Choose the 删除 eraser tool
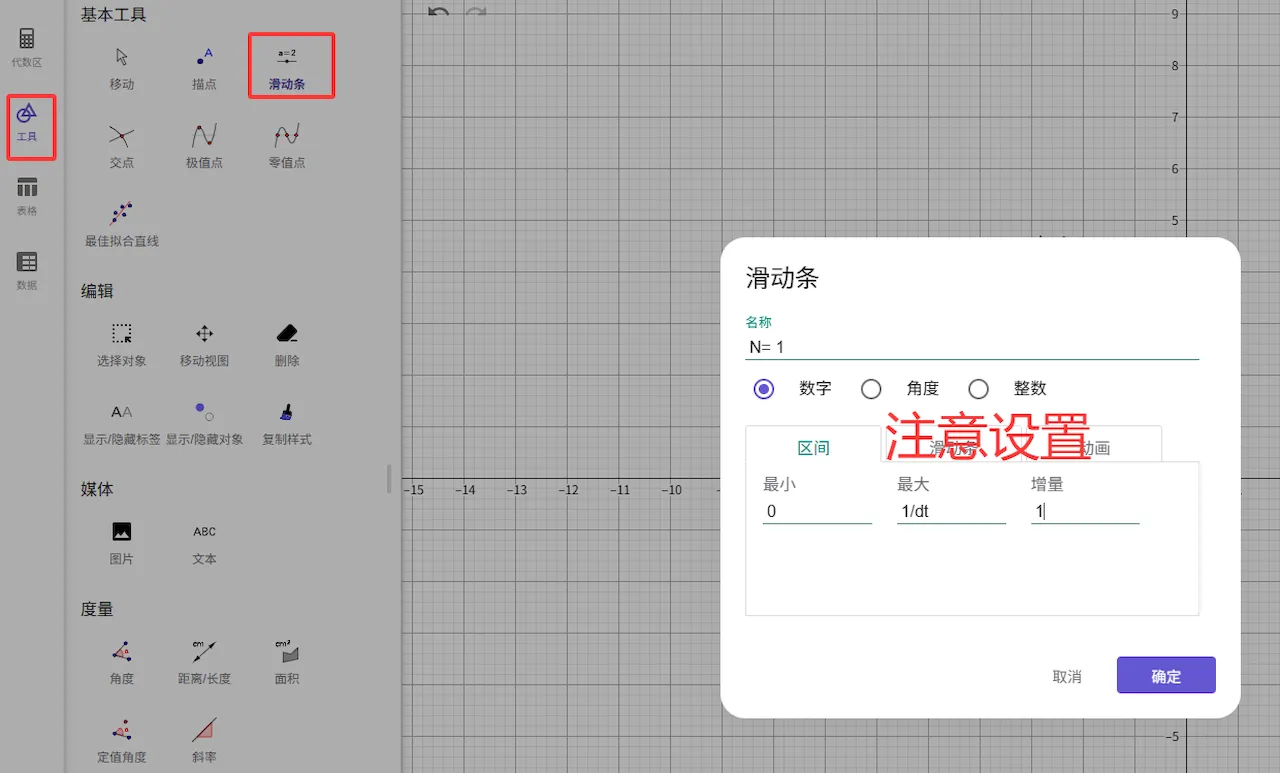 click(287, 342)
